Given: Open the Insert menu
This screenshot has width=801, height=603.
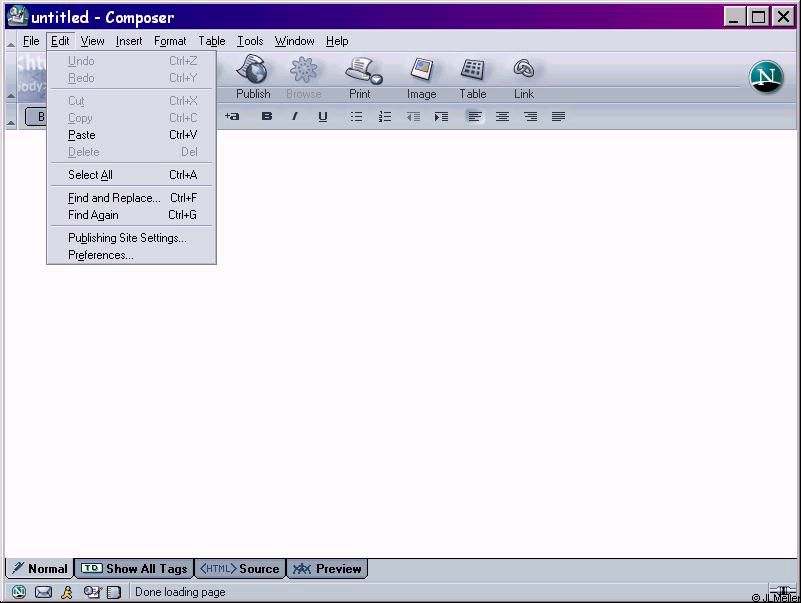Looking at the screenshot, I should [129, 41].
